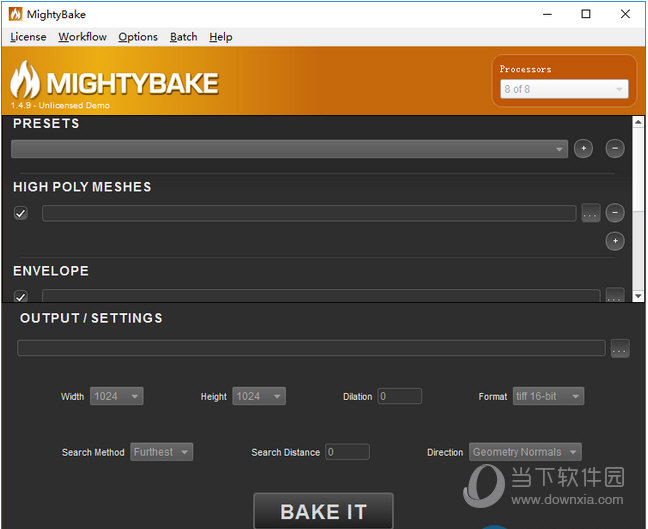Click the high poly mesh path field
648x529 pixels.
click(x=309, y=213)
